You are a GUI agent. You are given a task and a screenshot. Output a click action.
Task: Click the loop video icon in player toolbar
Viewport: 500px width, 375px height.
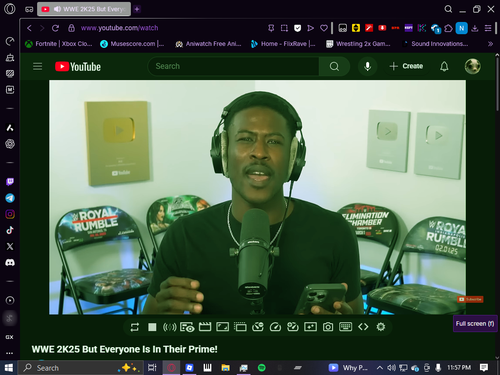135,327
